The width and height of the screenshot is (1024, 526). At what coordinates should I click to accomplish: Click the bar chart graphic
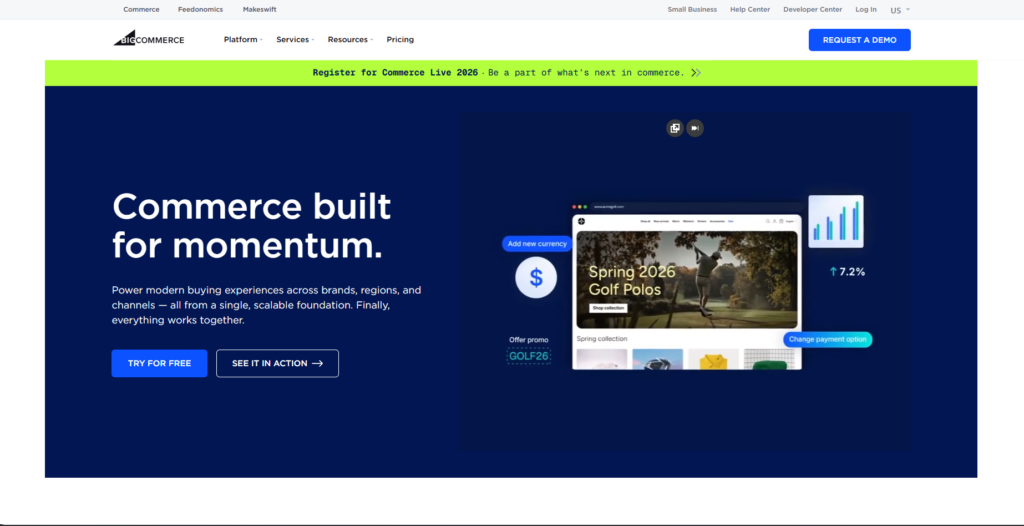[x=836, y=222]
